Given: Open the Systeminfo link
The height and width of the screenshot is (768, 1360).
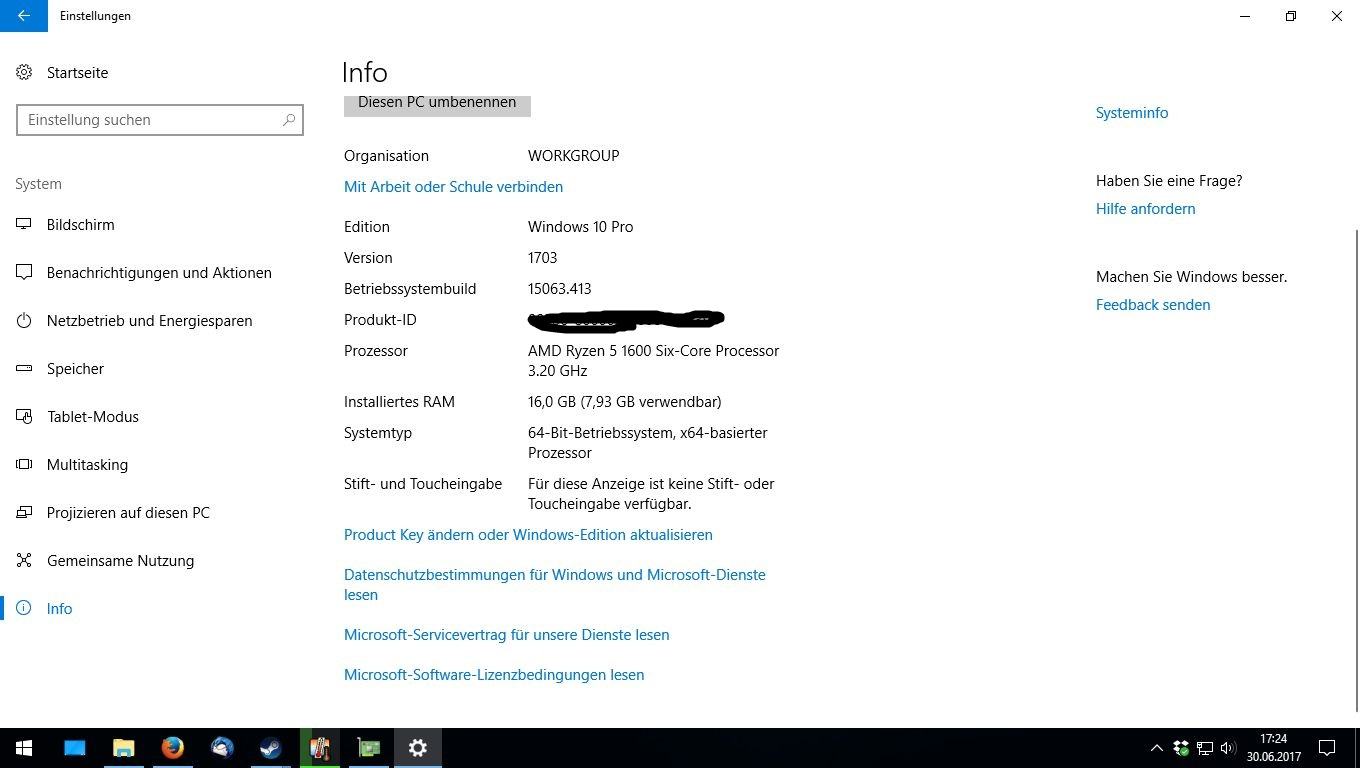Looking at the screenshot, I should pos(1132,113).
